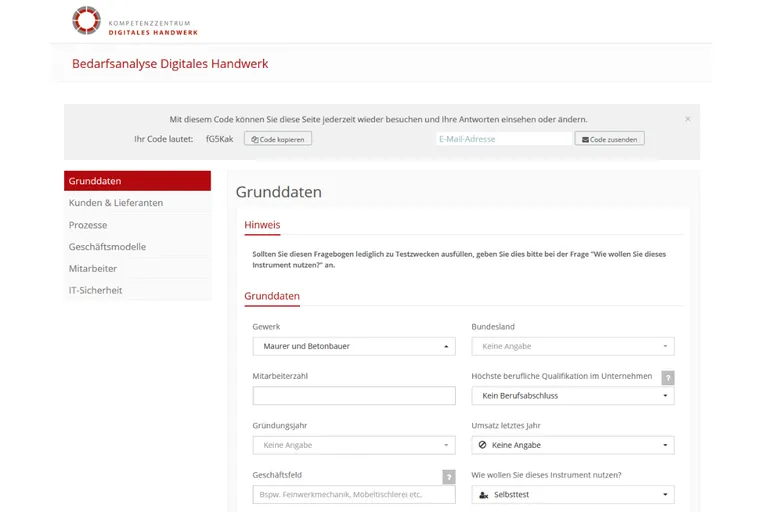Viewport: 768px width, 512px height.
Task: Click the Mitarbeiterzahl input field
Action: click(x=354, y=396)
